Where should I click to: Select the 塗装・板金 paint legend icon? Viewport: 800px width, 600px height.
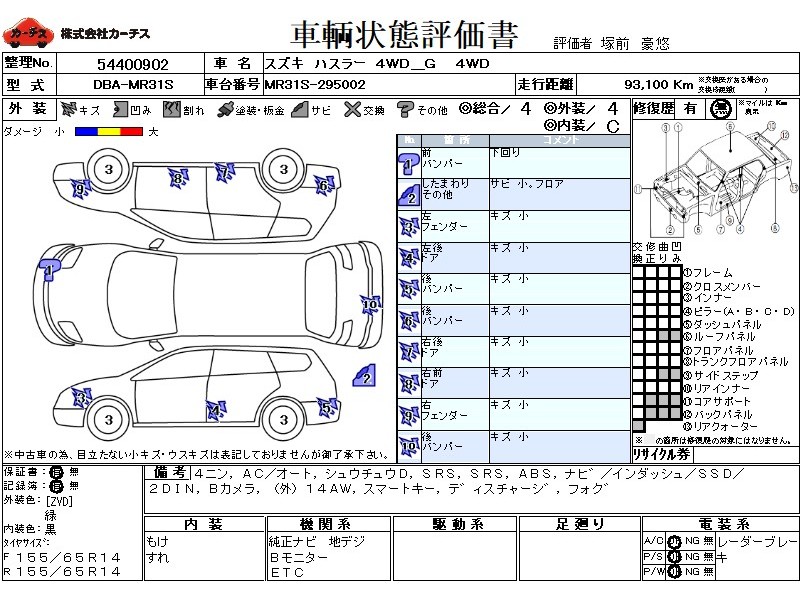click(x=224, y=109)
